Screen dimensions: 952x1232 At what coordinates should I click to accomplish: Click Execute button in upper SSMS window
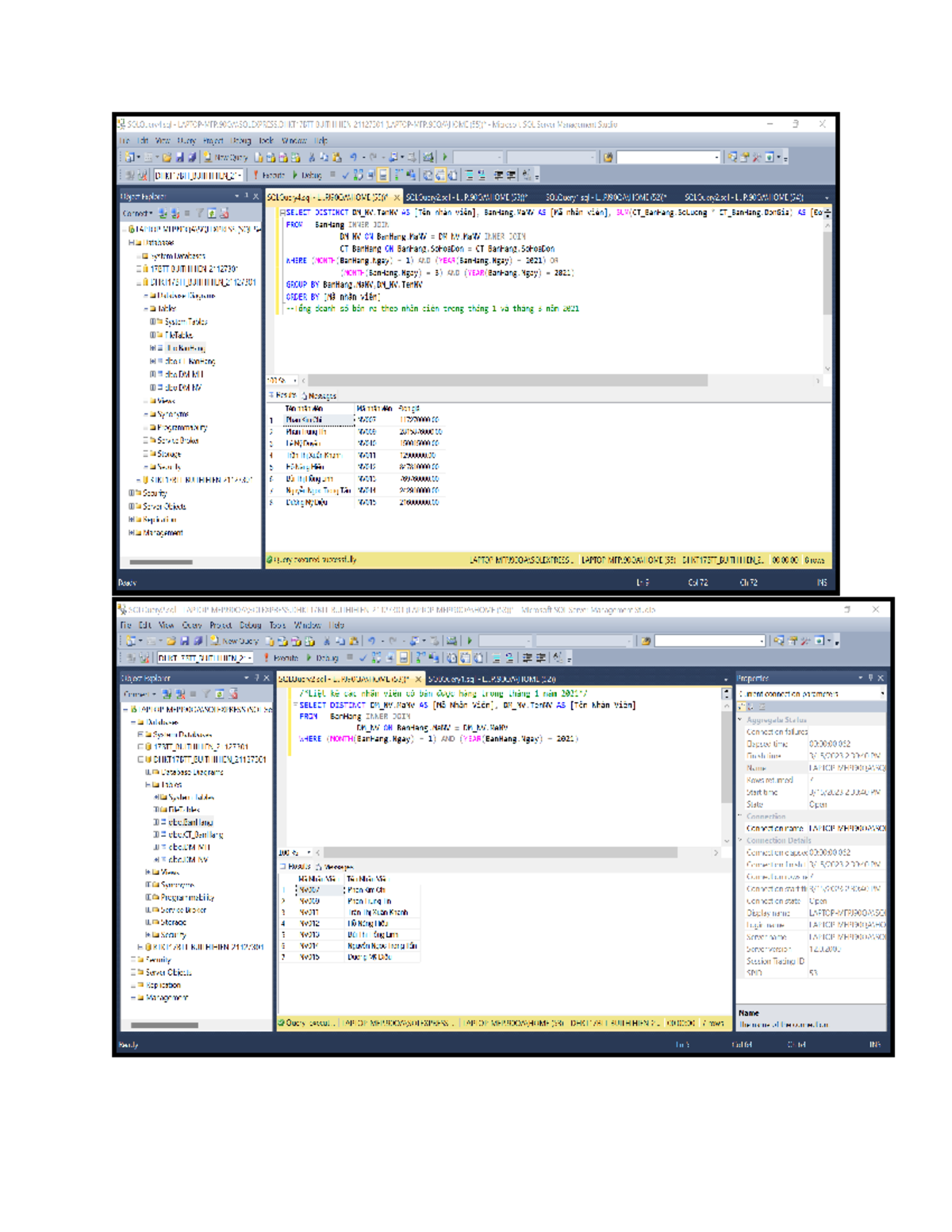point(269,175)
